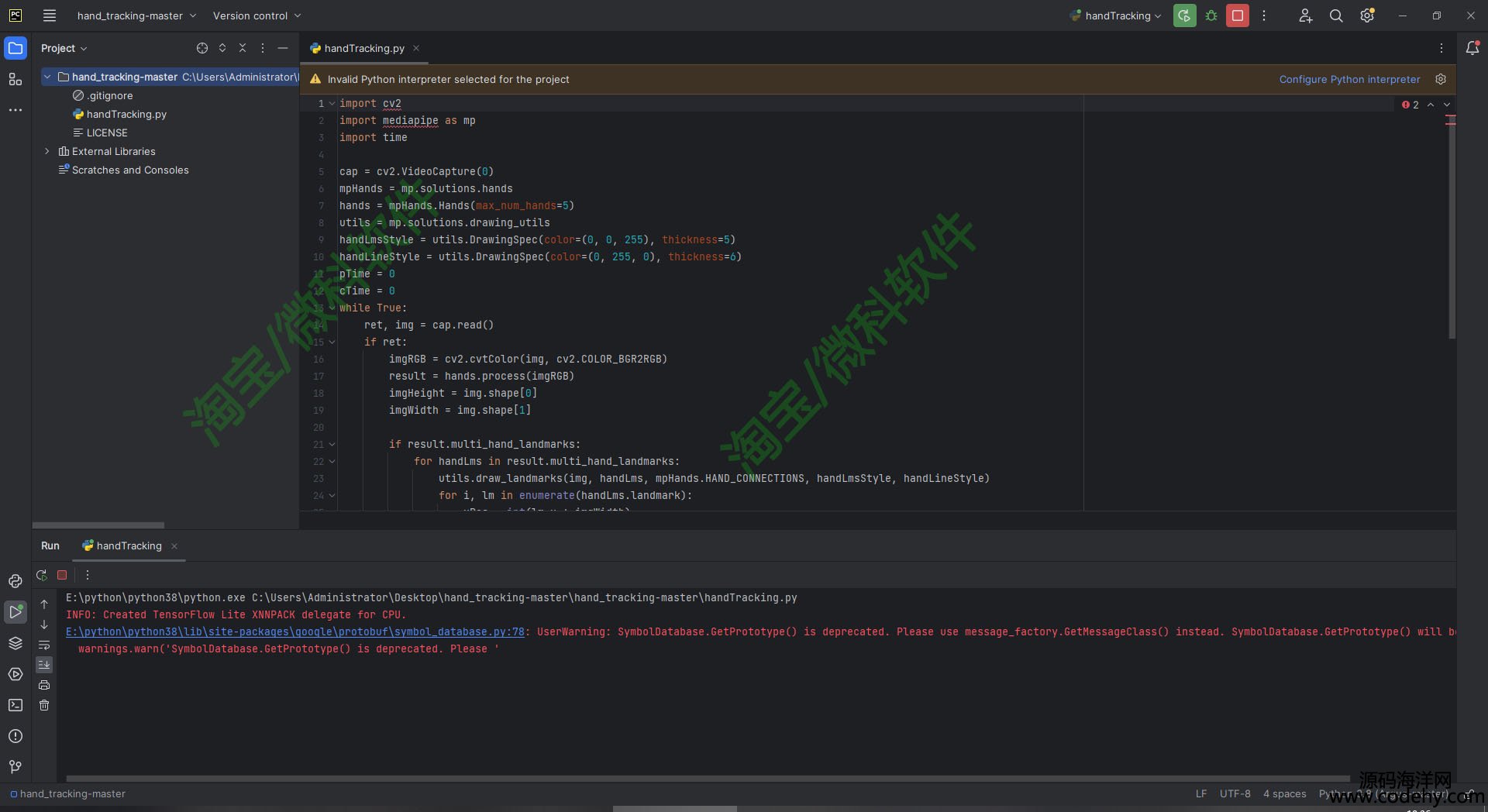Image resolution: width=1488 pixels, height=812 pixels.
Task: Click the Run panel title
Action: tap(50, 545)
